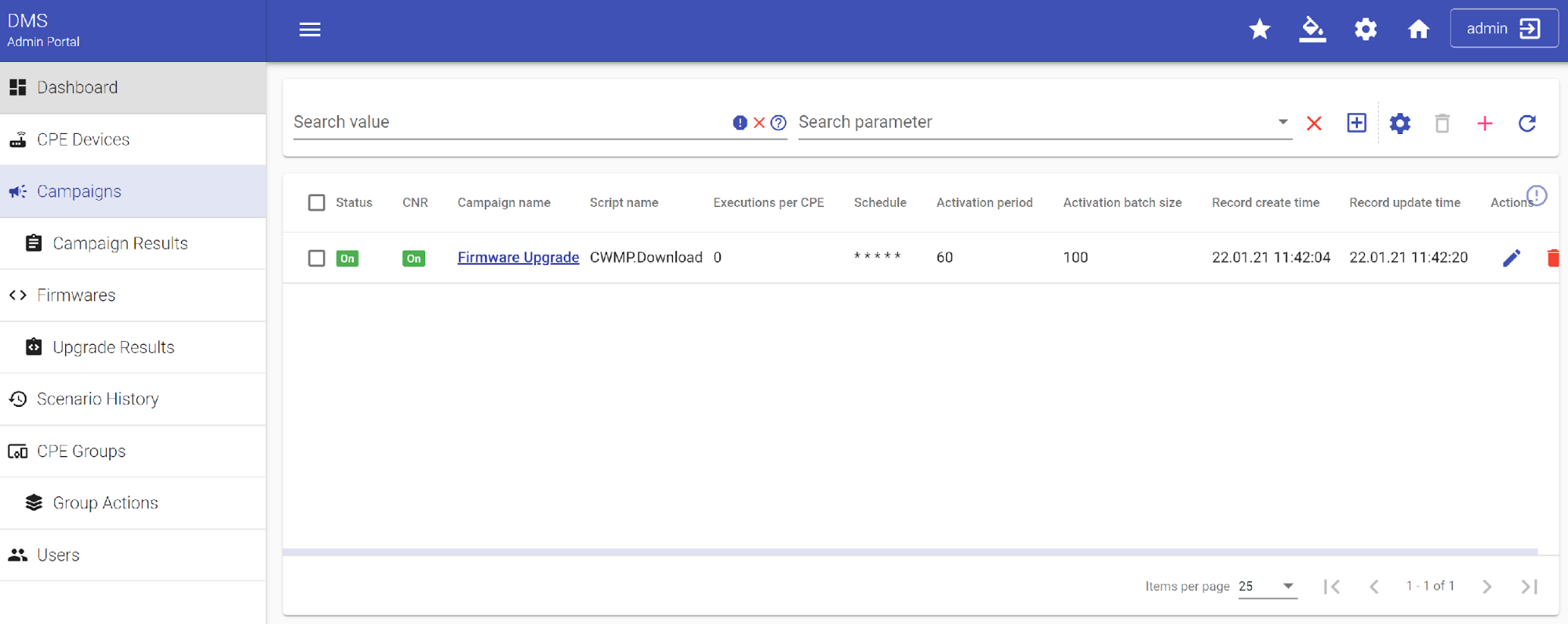This screenshot has height=624, width=1568.
Task: Click the add filter square plus icon
Action: pos(1356,123)
